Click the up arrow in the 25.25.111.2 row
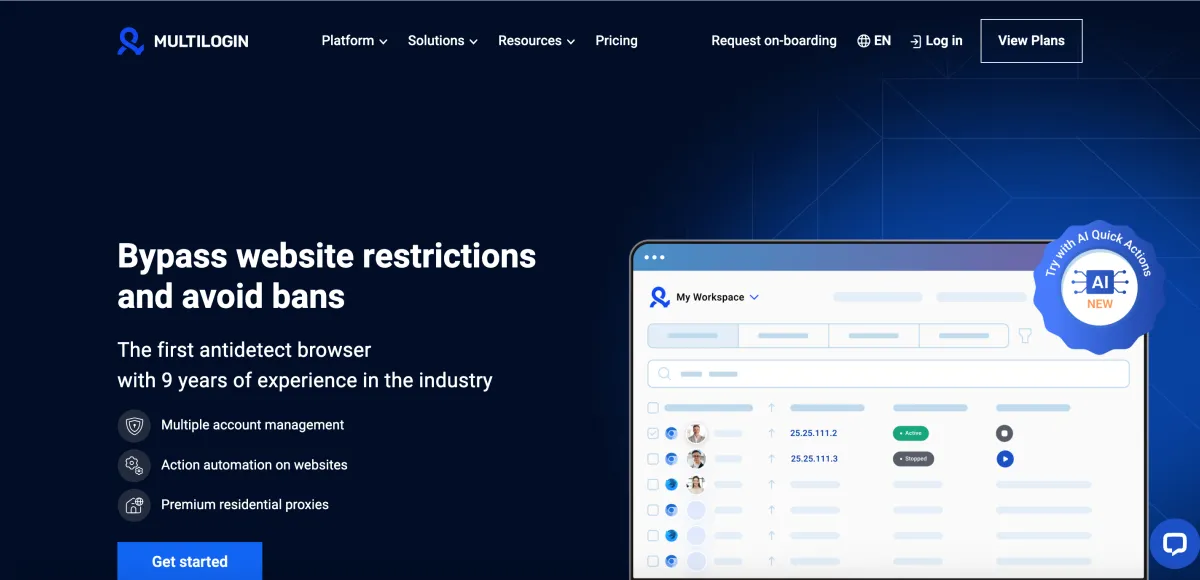Image resolution: width=1200 pixels, height=580 pixels. coord(771,433)
